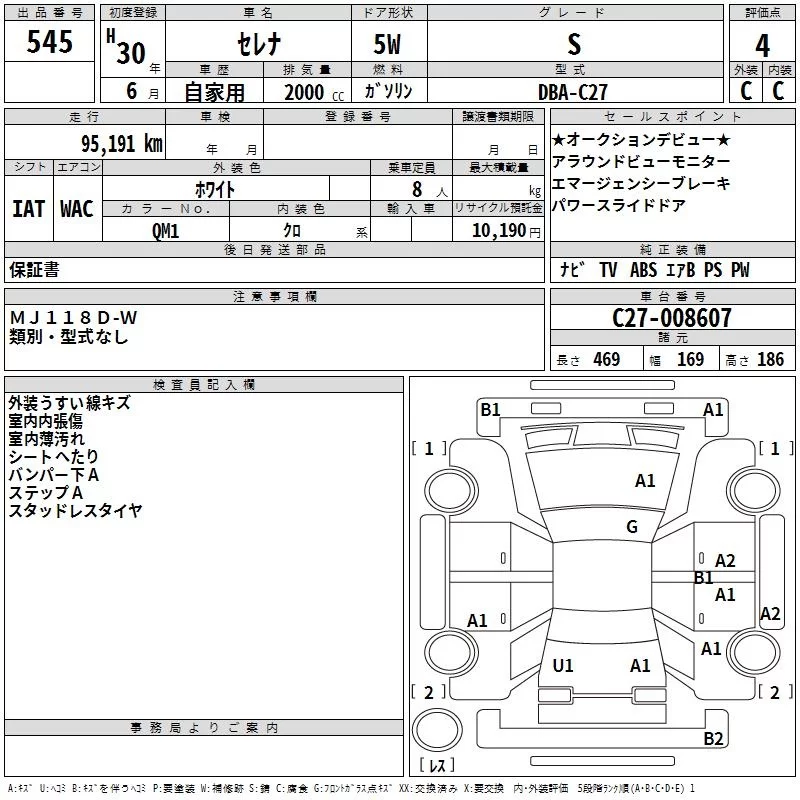Click the width value 169
The image size is (800, 800).
[690, 359]
